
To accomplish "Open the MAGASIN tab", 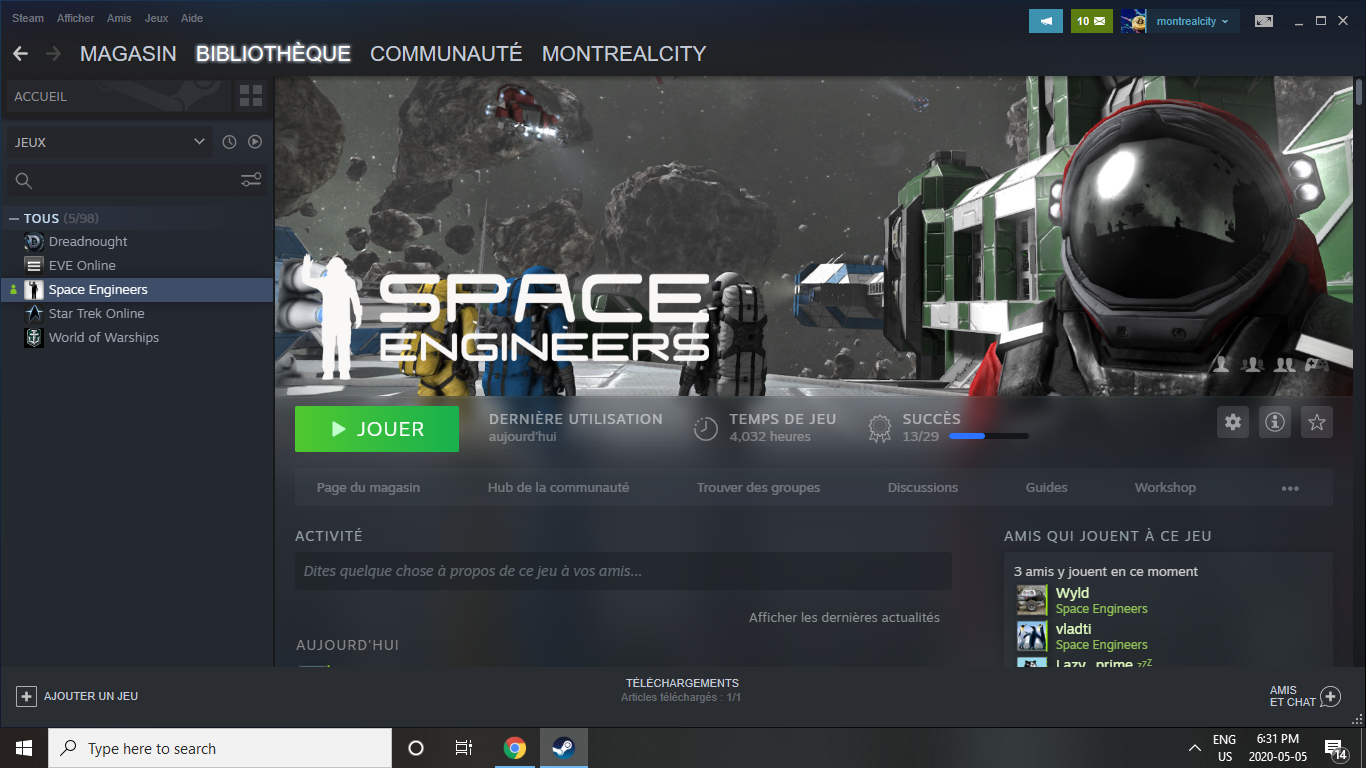I will pyautogui.click(x=128, y=54).
